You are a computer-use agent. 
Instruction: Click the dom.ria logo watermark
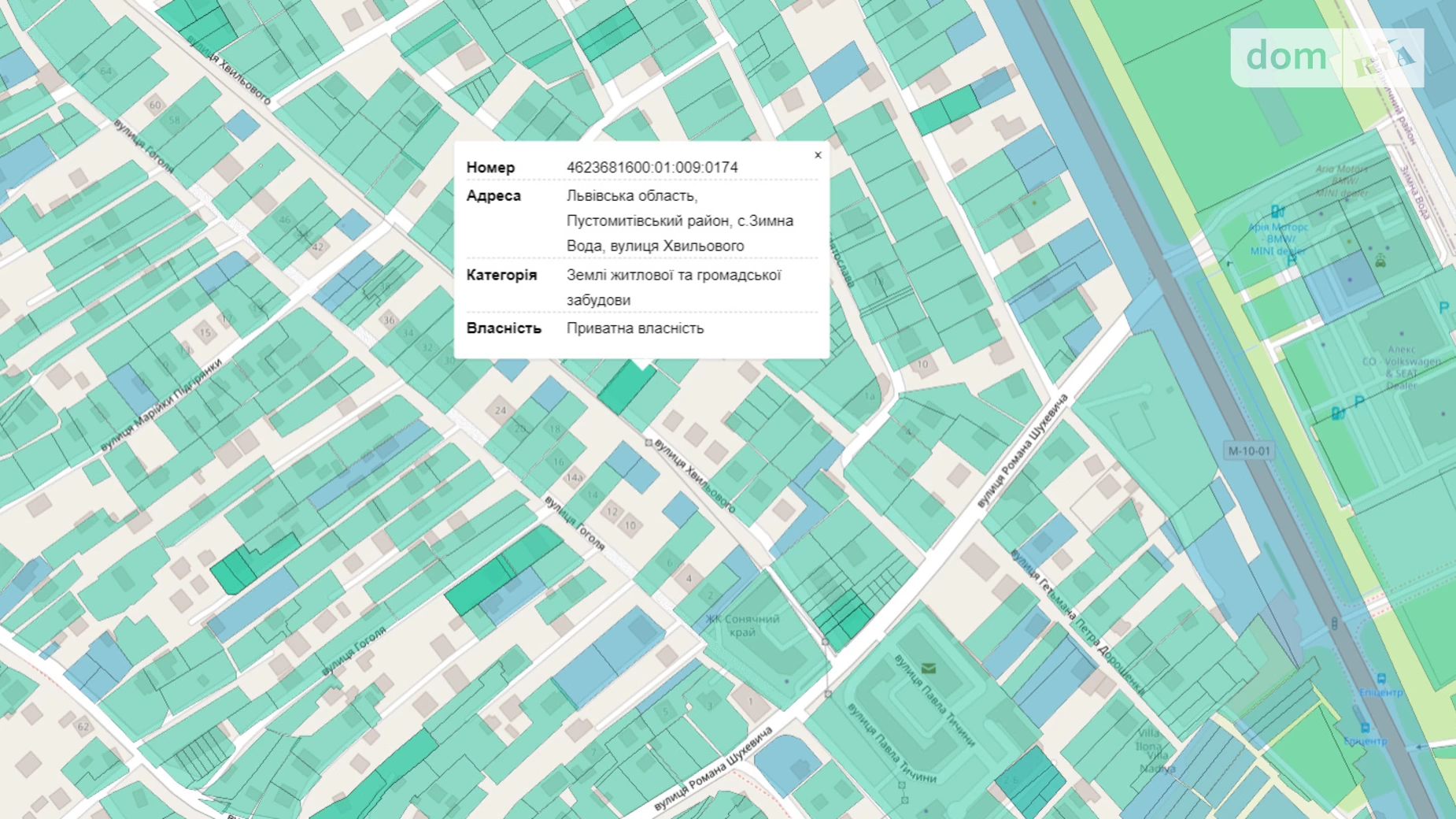pyautogui.click(x=1326, y=57)
